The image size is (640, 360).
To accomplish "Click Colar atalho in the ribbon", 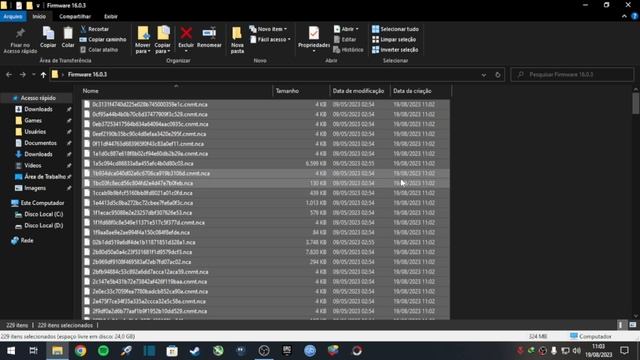I will tap(99, 50).
